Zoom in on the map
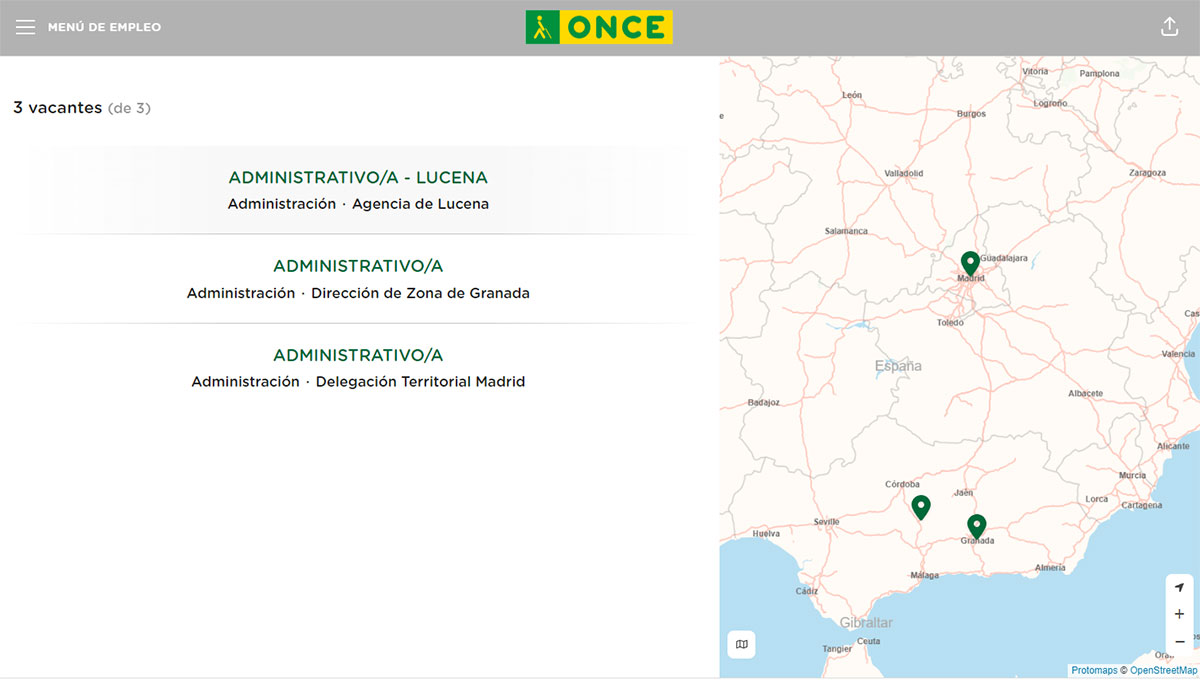 point(1180,614)
